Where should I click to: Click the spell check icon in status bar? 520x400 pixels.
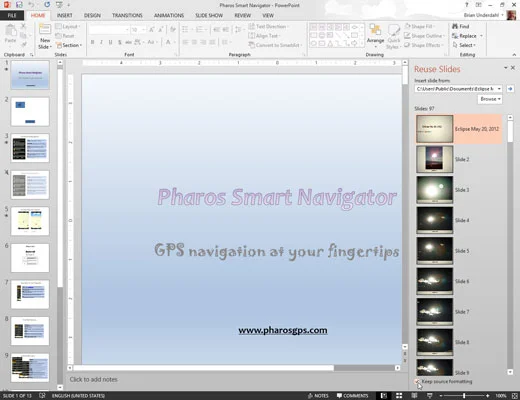coord(42,395)
